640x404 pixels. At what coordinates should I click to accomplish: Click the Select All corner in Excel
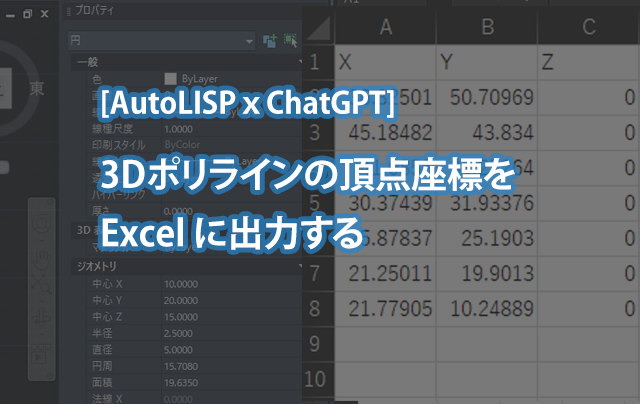(315, 26)
